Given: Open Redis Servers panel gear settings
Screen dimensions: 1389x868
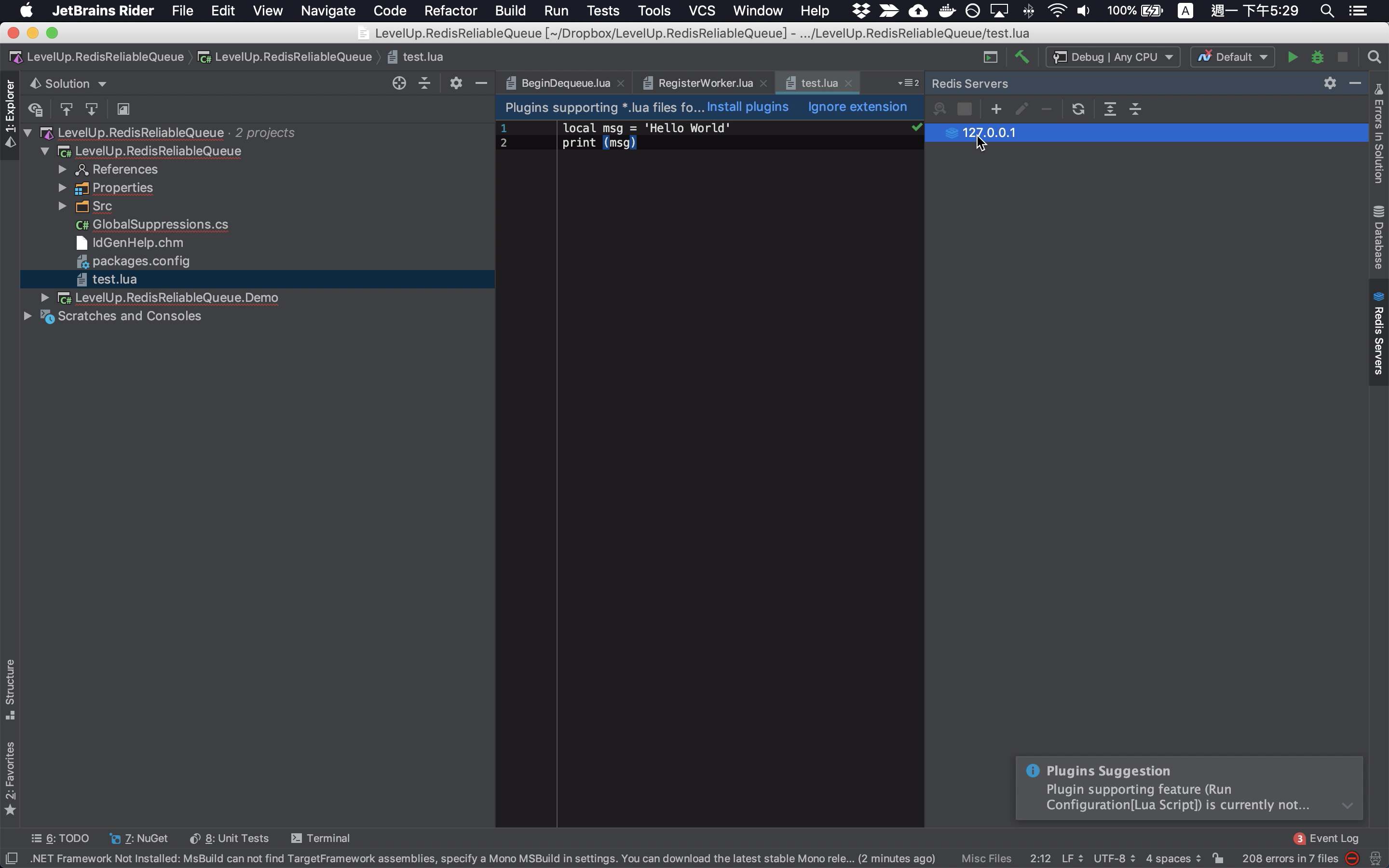Looking at the screenshot, I should coord(1330,83).
